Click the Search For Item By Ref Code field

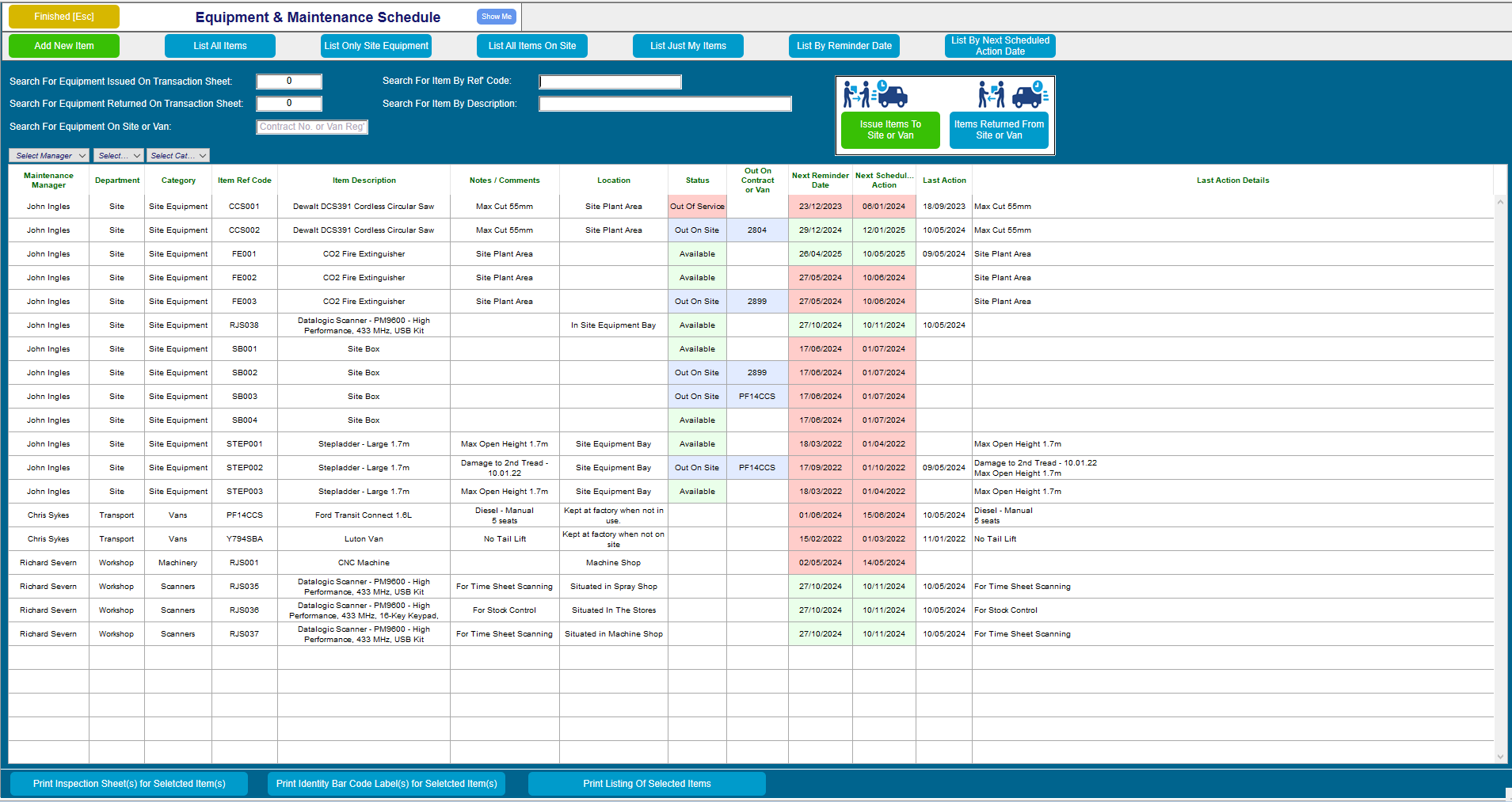(x=609, y=81)
